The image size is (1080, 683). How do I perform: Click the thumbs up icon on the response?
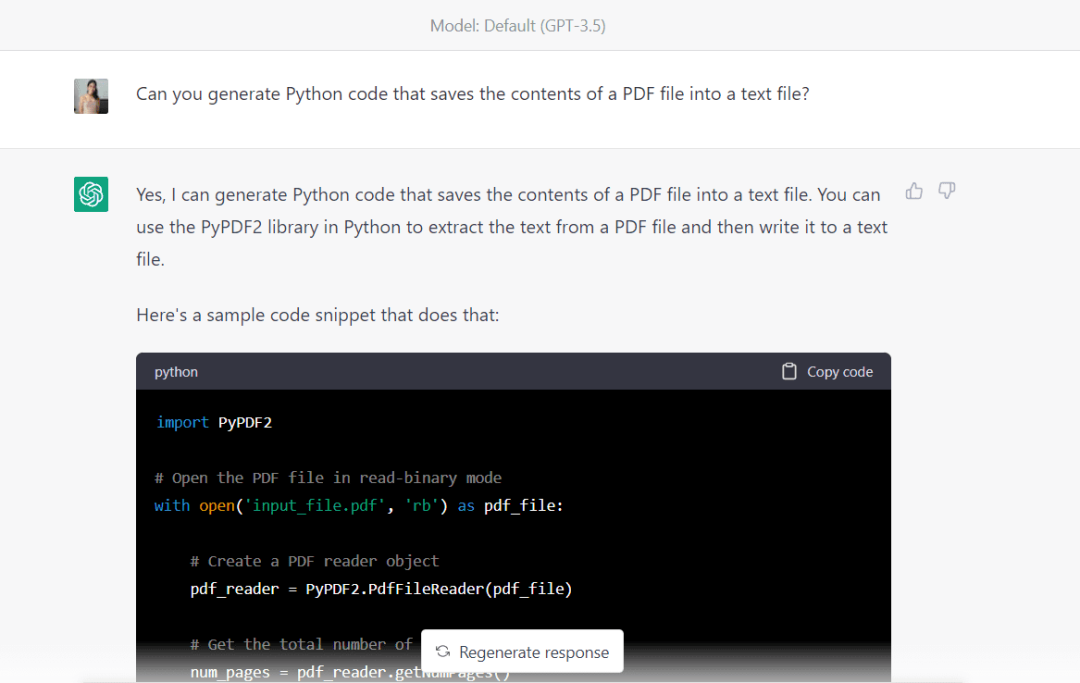[914, 191]
